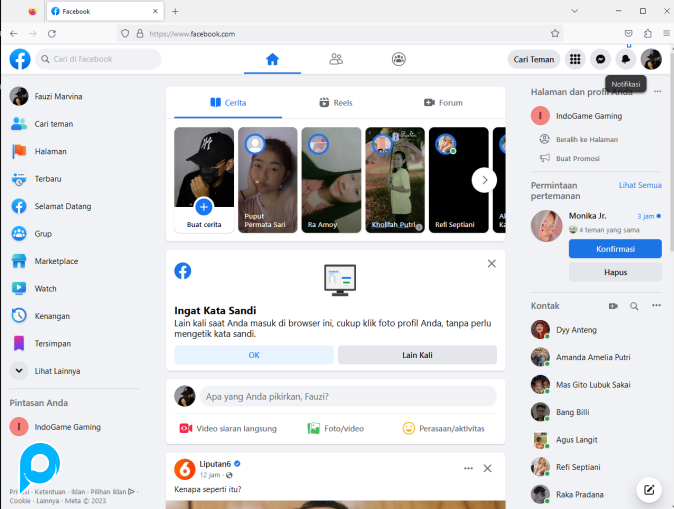The width and height of the screenshot is (674, 509).
Task: Open the Kontak three-dot options menu
Action: 656,306
